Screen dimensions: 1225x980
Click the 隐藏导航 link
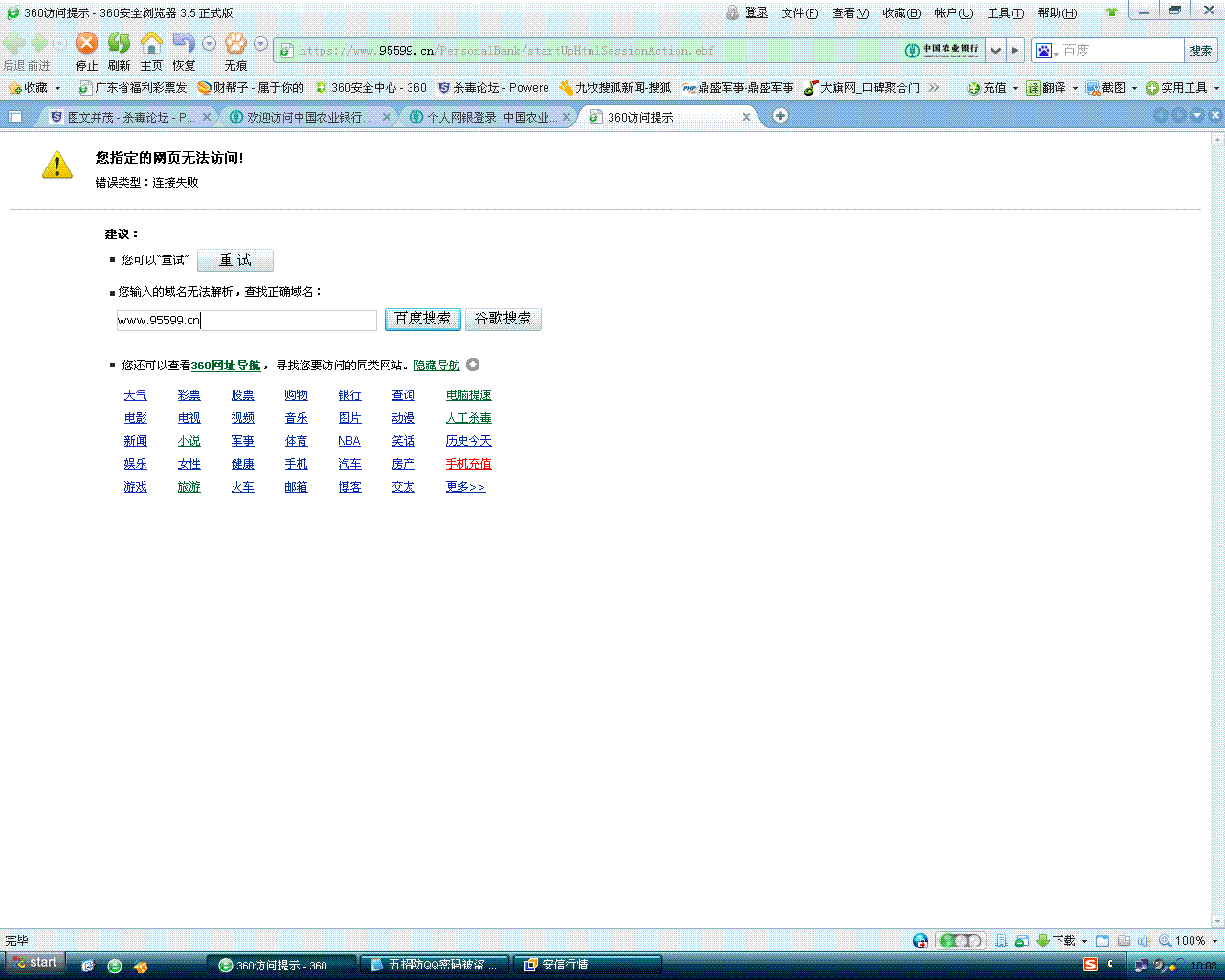tap(437, 366)
